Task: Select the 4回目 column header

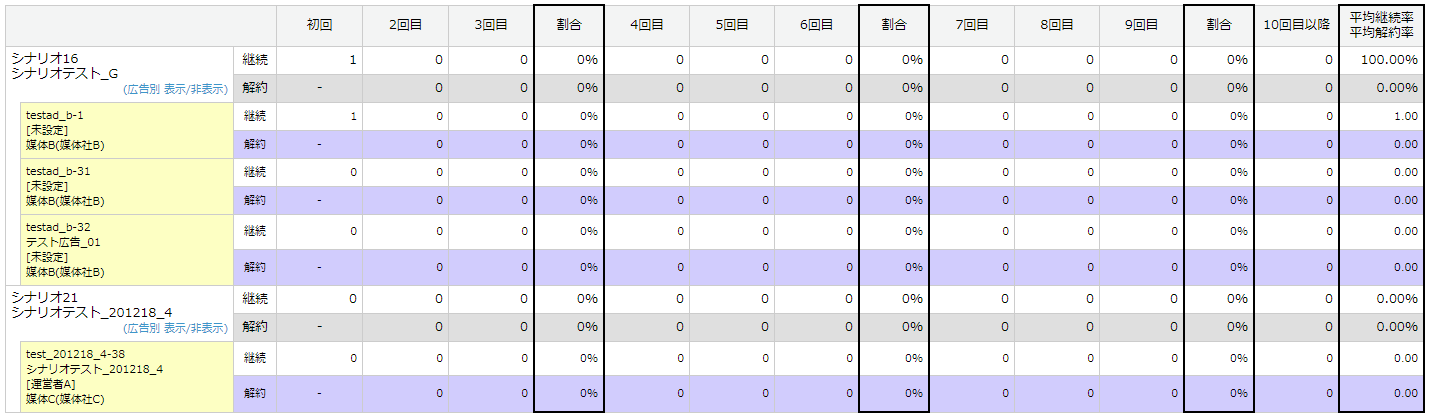Action: [647, 25]
